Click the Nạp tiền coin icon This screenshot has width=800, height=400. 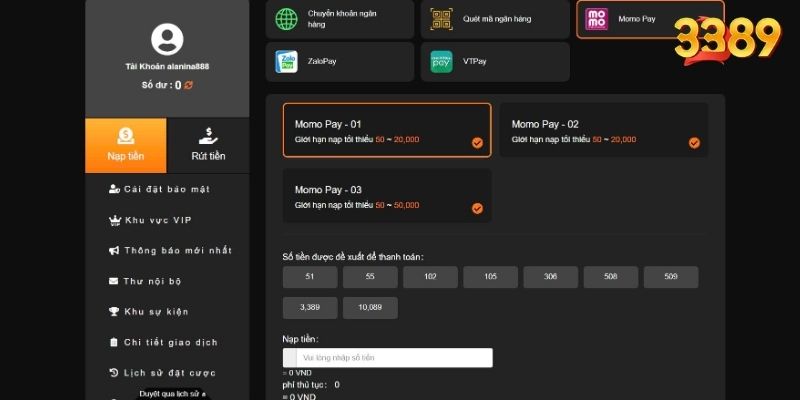[x=126, y=136]
